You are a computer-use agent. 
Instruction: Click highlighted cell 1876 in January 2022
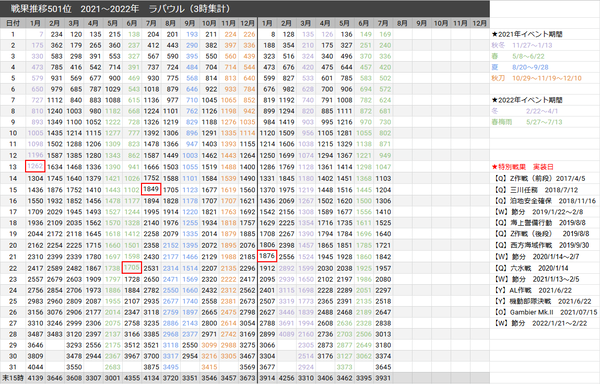point(267,255)
